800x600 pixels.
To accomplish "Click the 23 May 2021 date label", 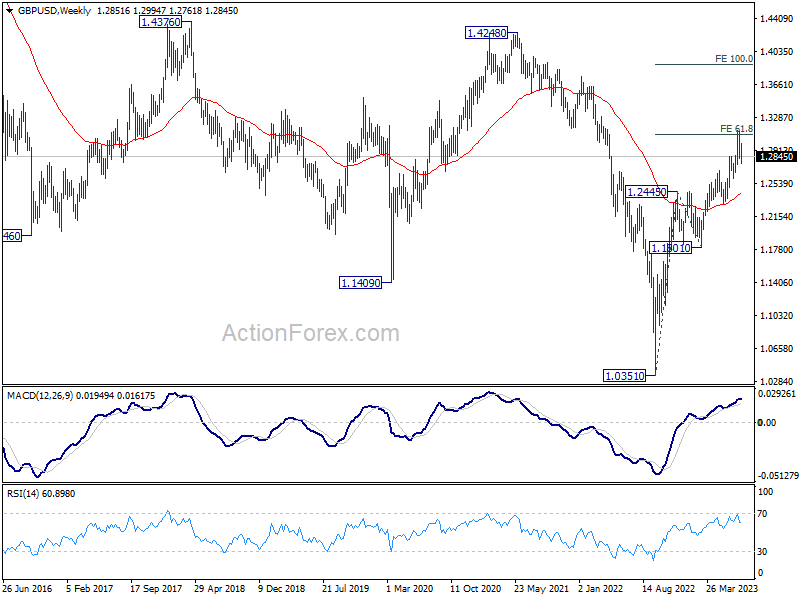I will [541, 589].
